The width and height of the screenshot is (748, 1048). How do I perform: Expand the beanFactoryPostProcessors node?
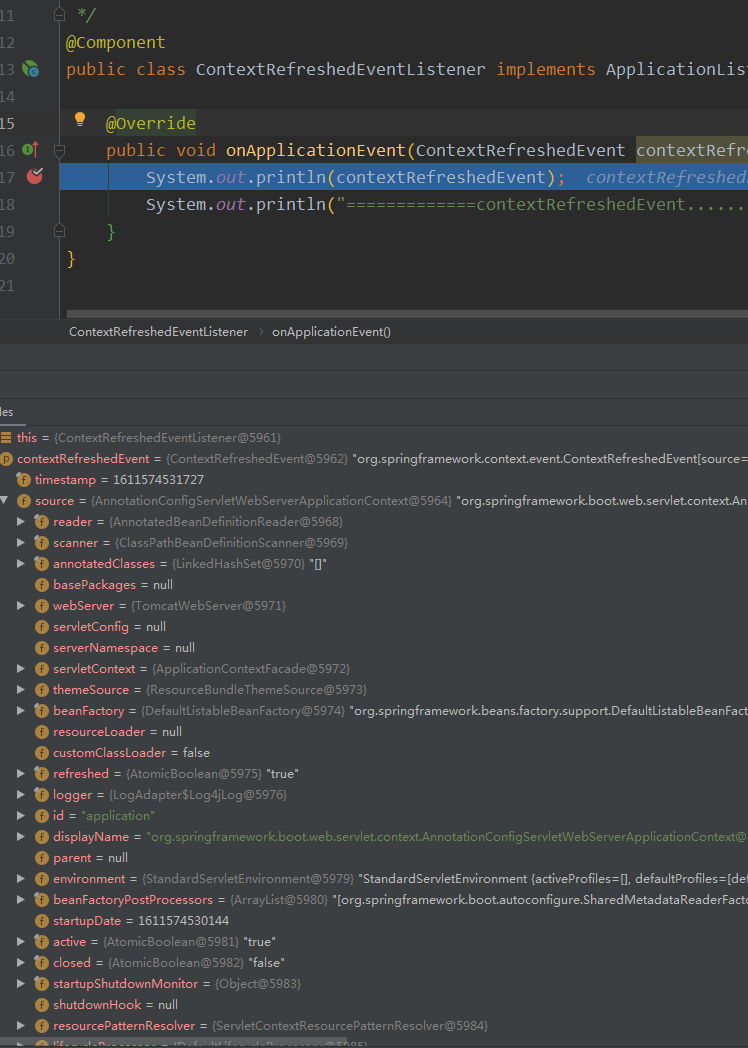tap(21, 900)
